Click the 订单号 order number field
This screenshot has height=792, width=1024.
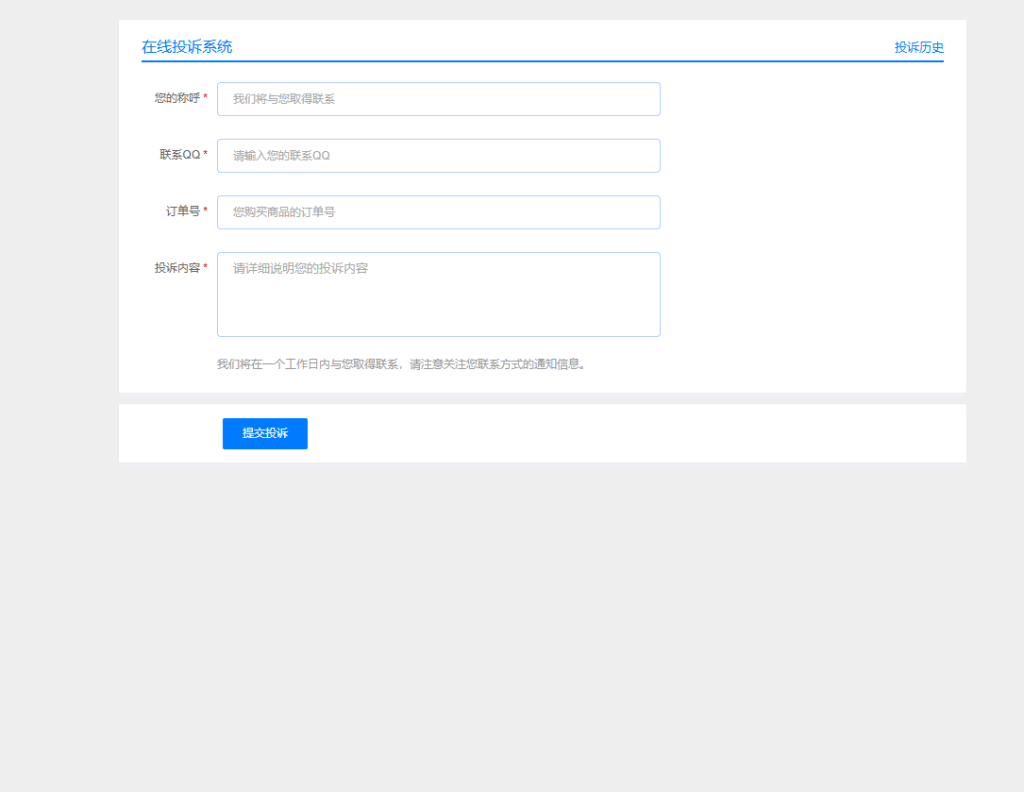438,212
